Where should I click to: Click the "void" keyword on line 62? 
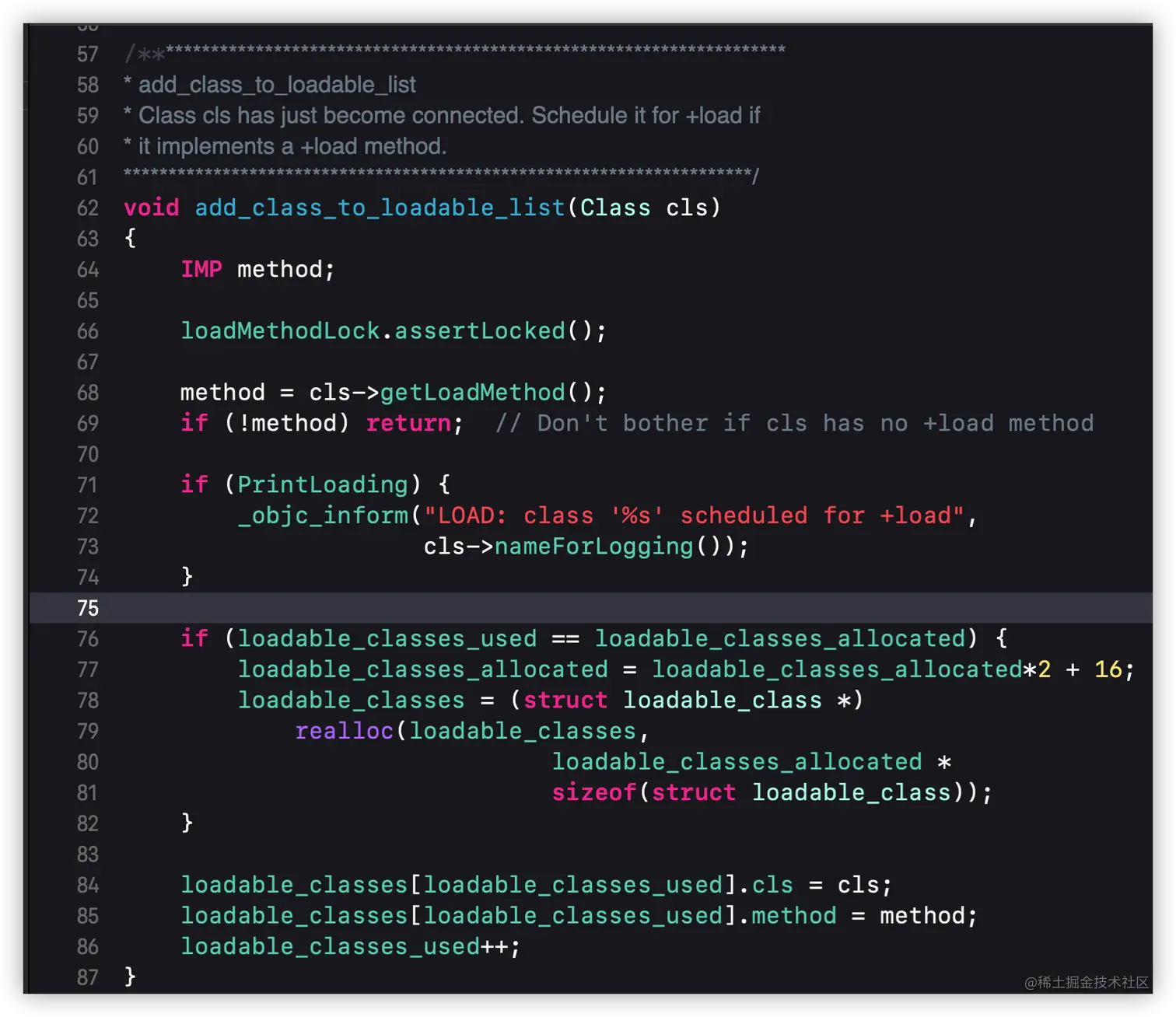coord(152,208)
